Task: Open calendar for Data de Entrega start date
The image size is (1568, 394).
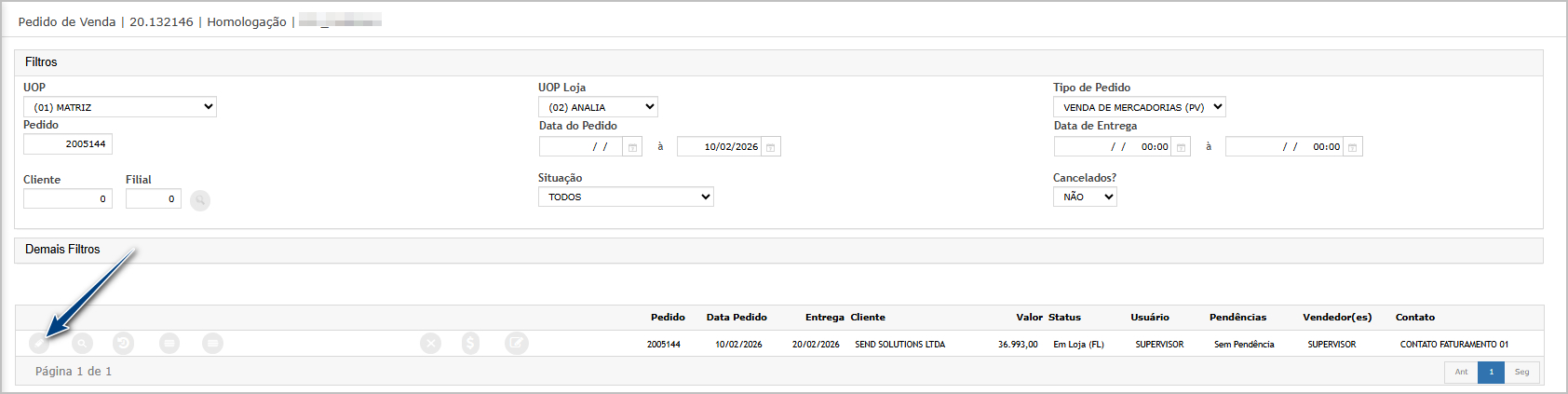Action: point(1181,147)
